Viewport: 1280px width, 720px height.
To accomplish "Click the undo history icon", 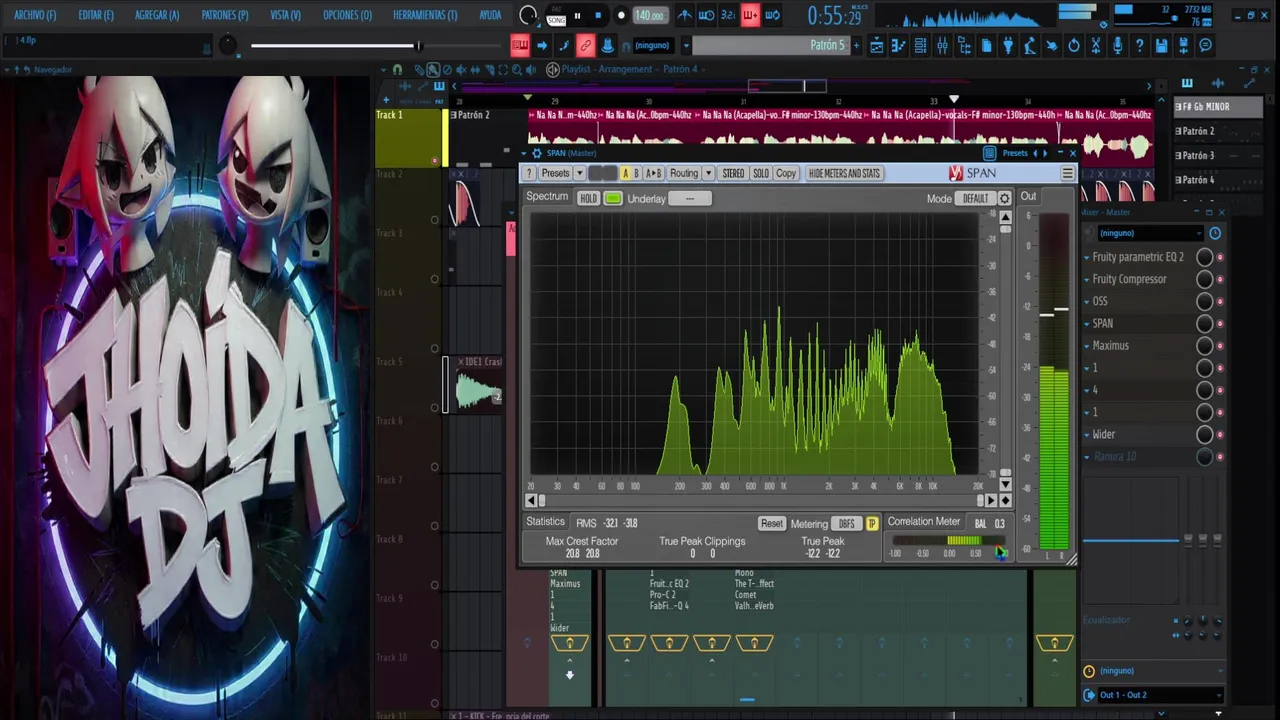I will coord(1074,45).
